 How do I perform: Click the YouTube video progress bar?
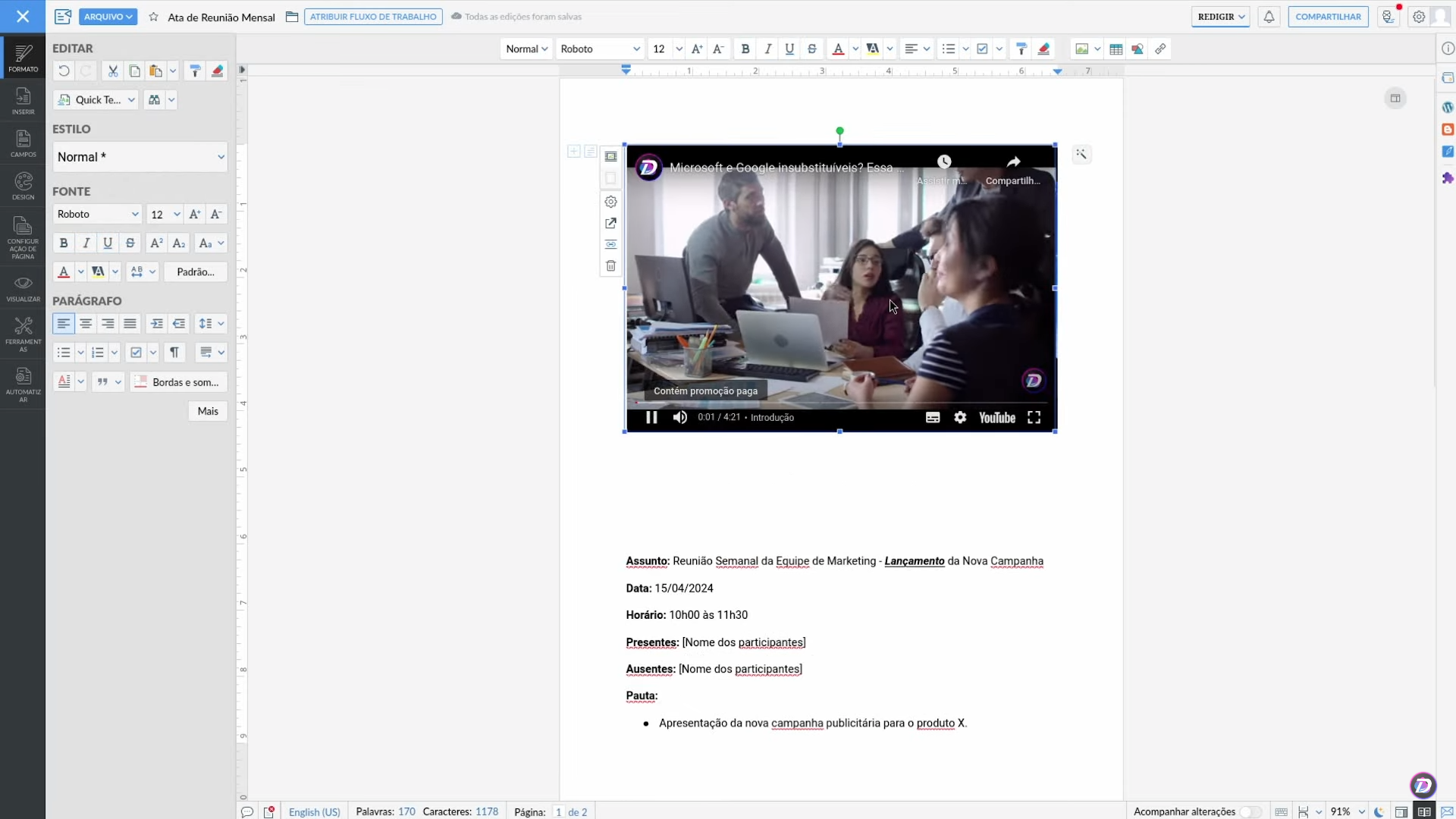840,403
